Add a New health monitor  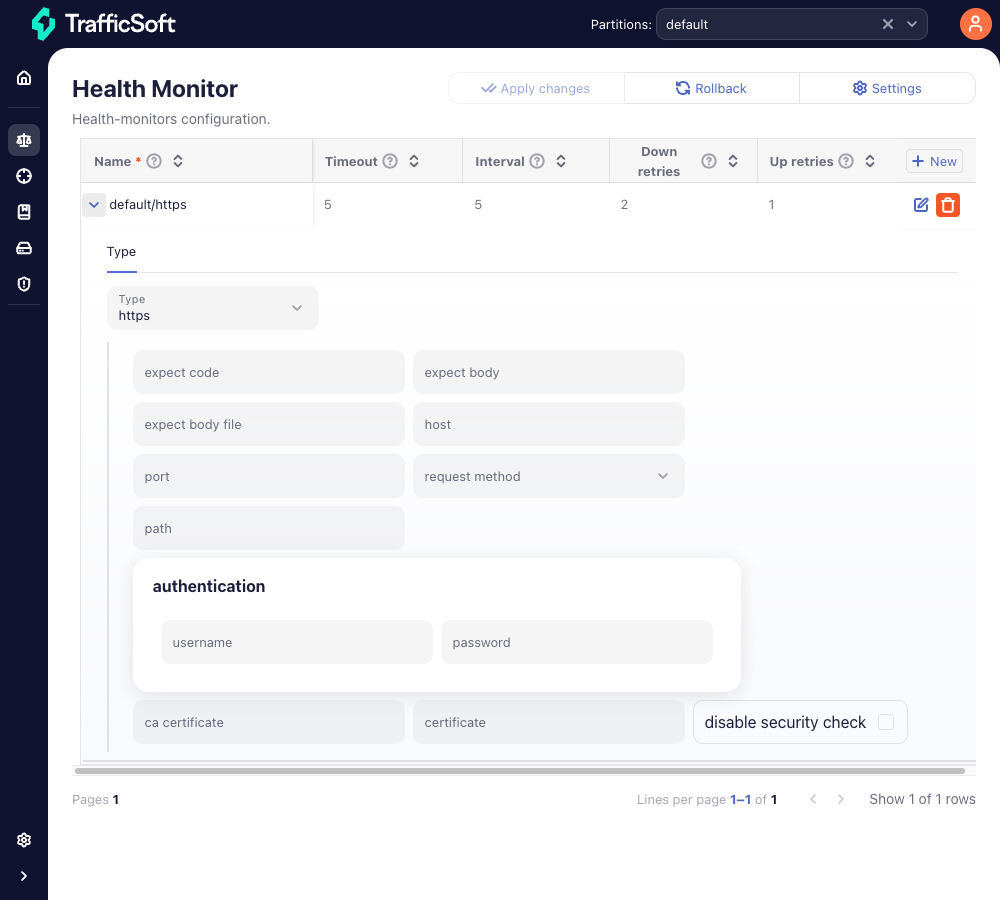(x=934, y=161)
